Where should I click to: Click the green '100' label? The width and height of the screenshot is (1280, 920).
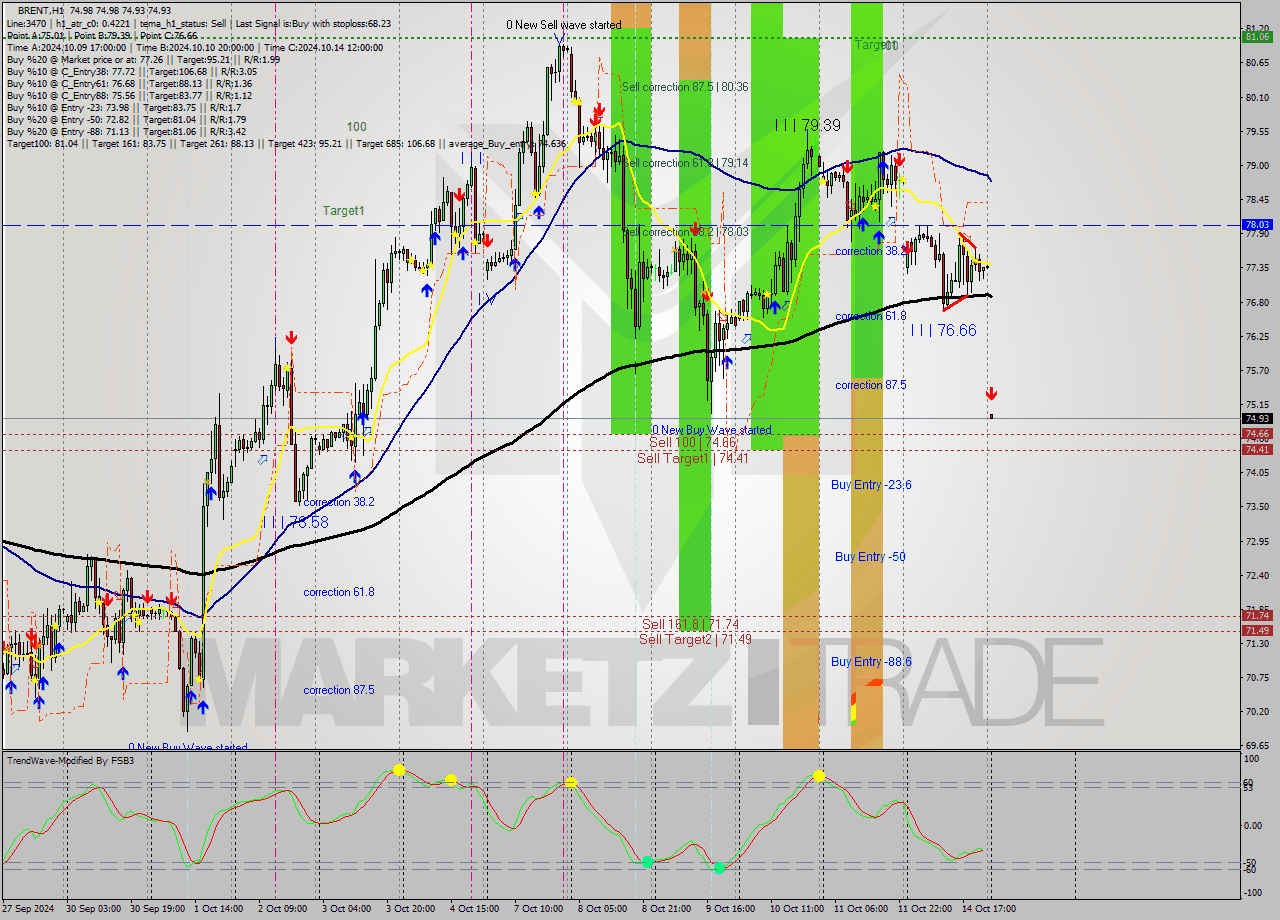[x=357, y=127]
